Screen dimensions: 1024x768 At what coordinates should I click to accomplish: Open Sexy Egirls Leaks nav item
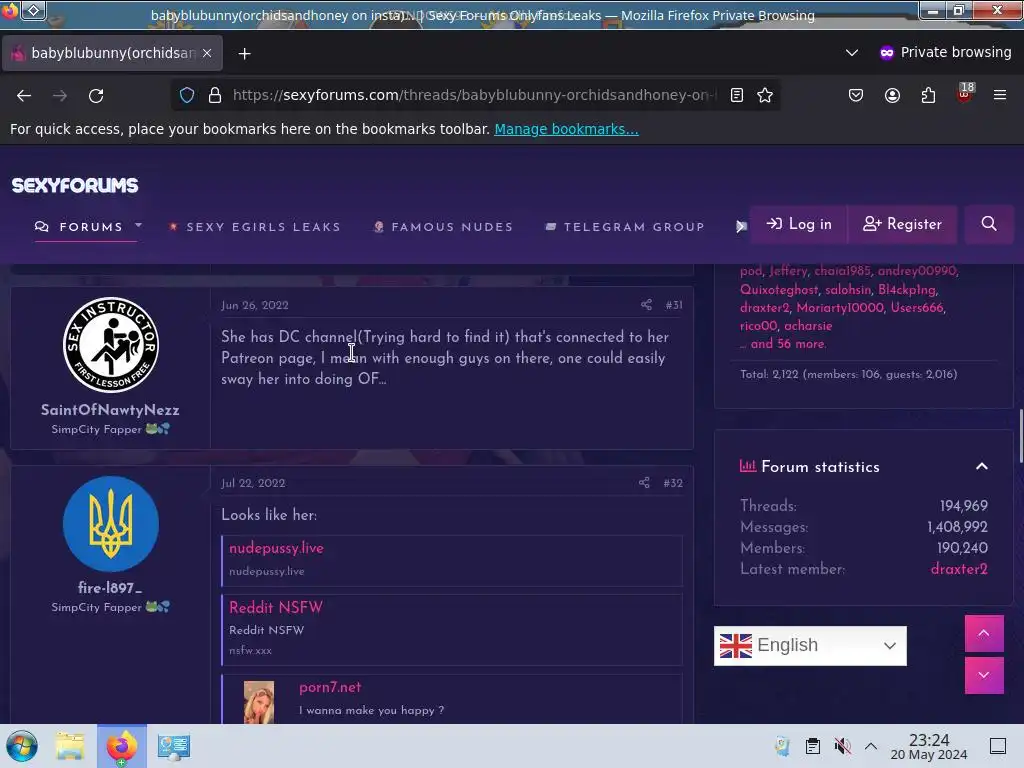[x=255, y=227]
